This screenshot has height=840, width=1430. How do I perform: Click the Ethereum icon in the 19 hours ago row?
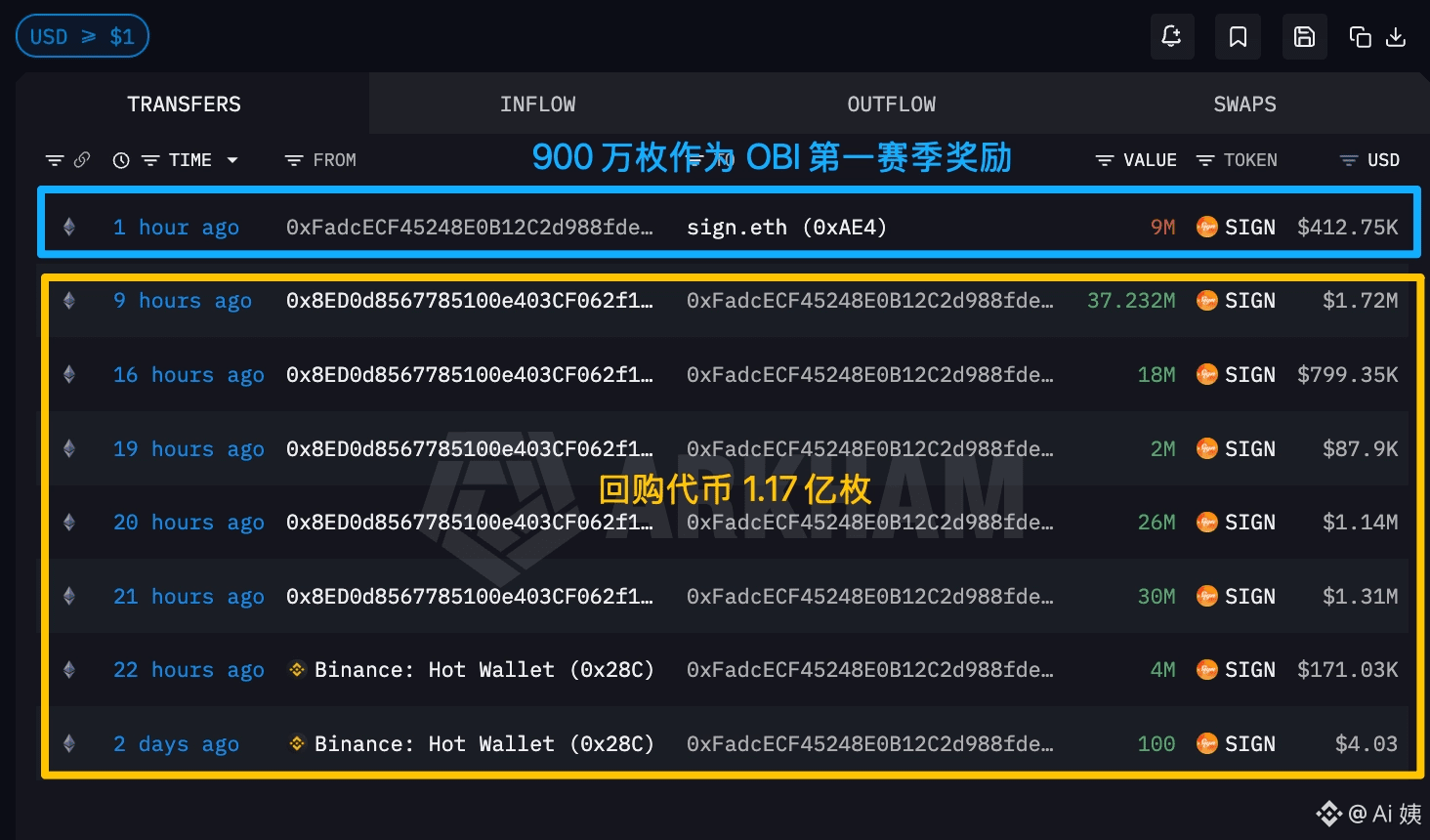69,448
